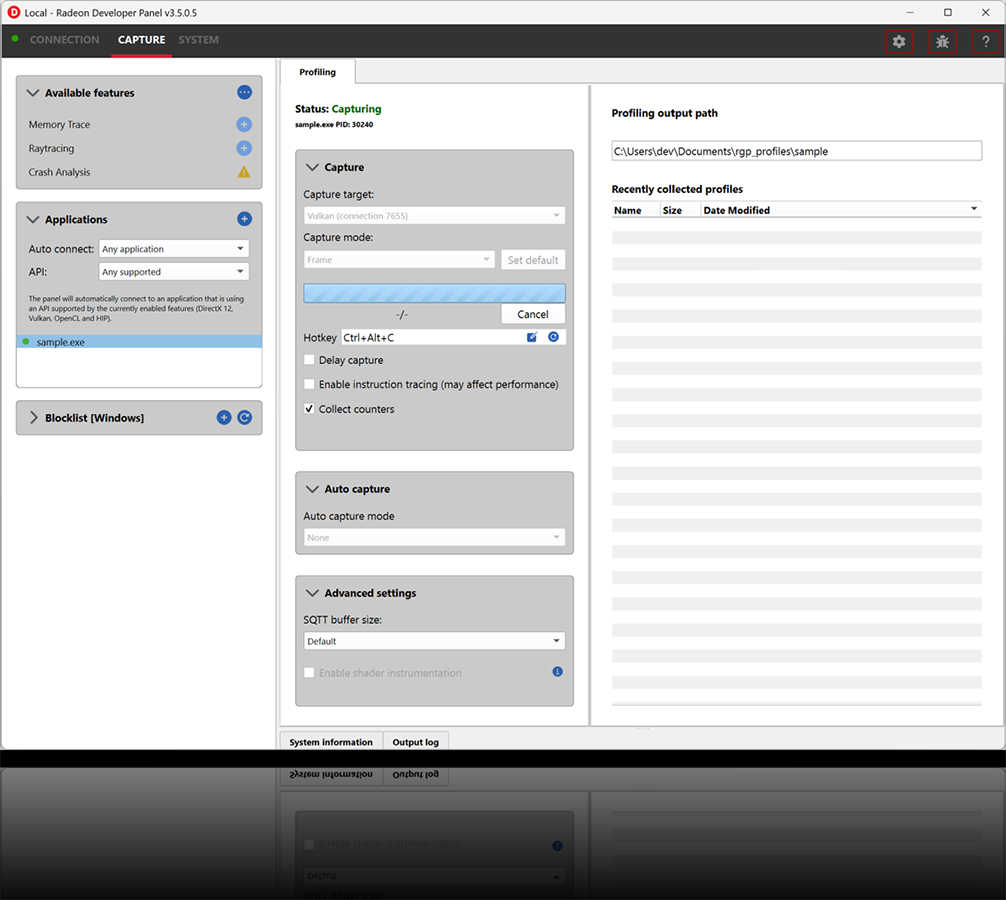Click the capture progress bar
Screen dimensions: 1006x900
click(434, 293)
